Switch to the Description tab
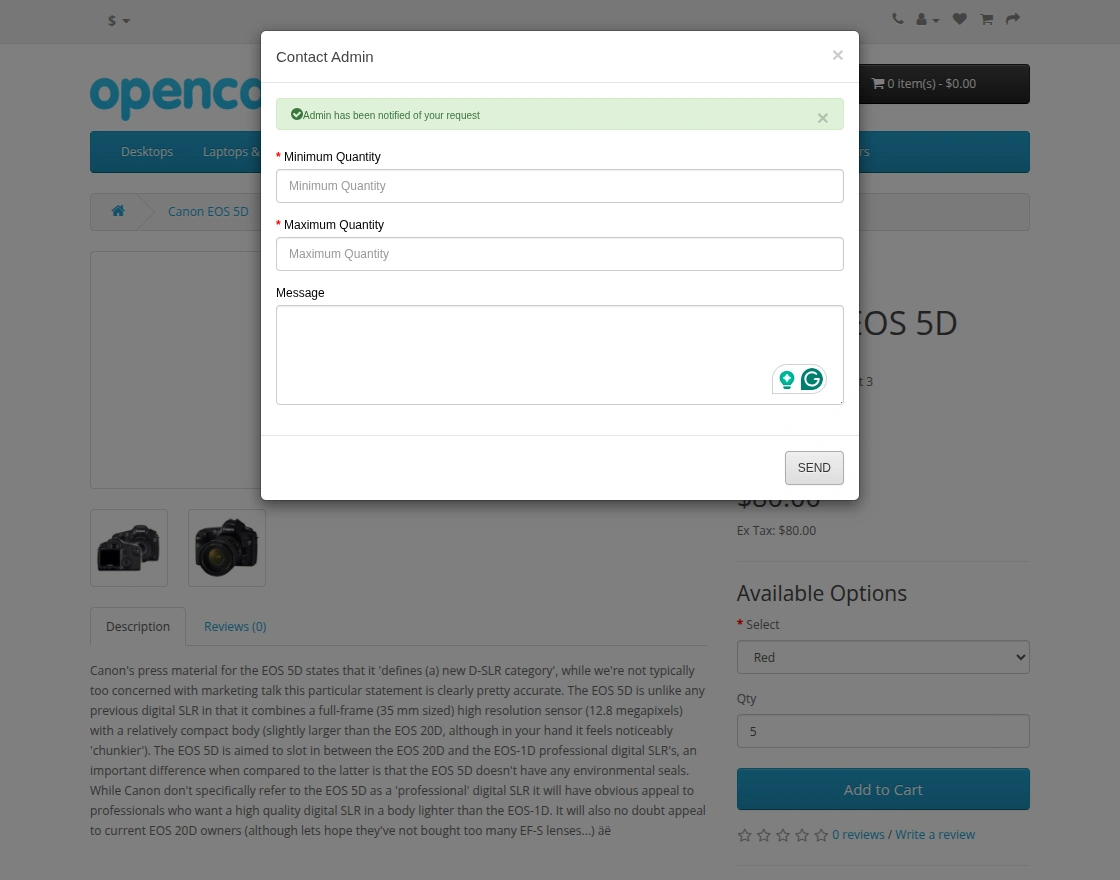The width and height of the screenshot is (1120, 880). coord(138,626)
